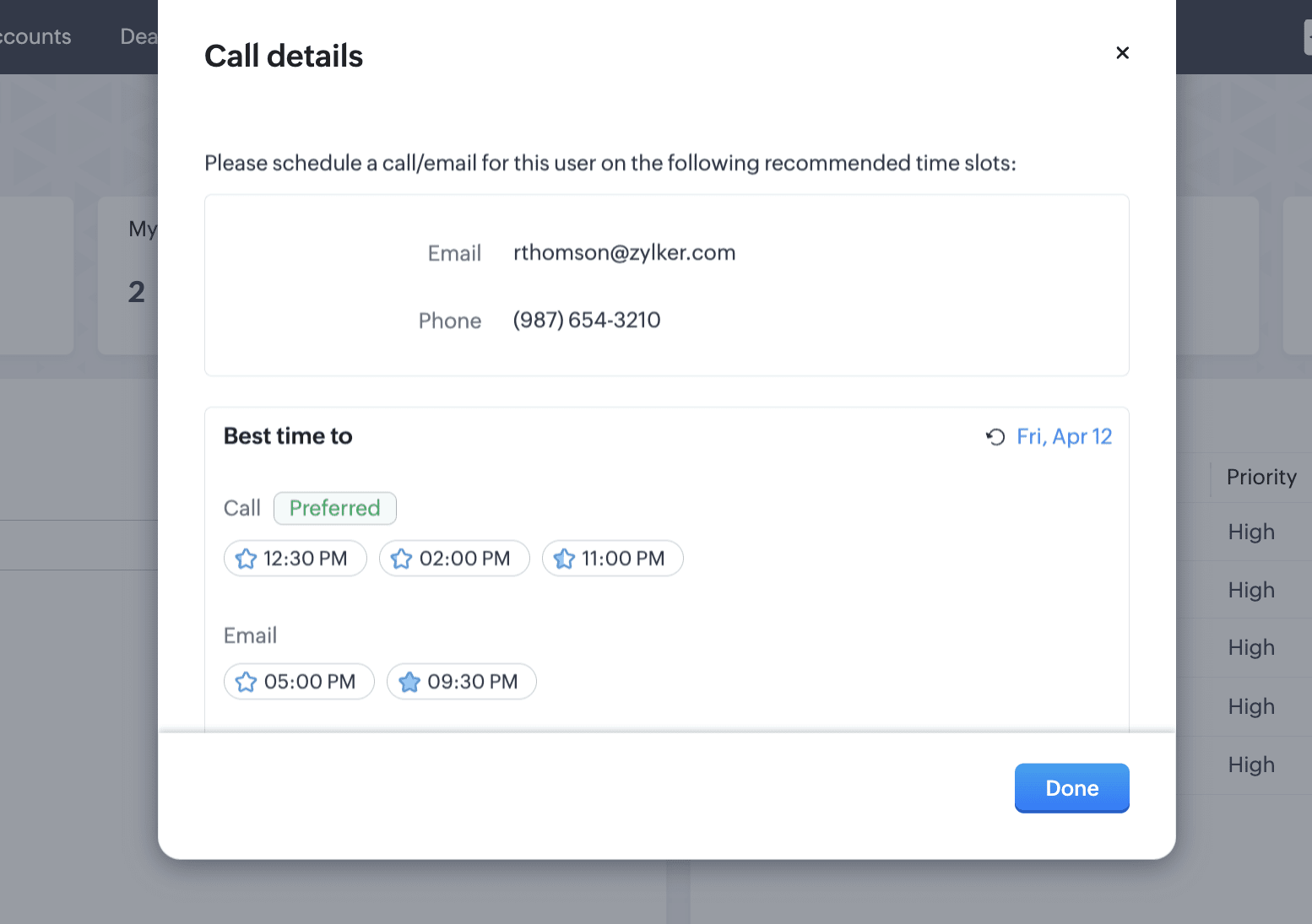Click the star icon on 11:00 PM slot

pyautogui.click(x=564, y=559)
